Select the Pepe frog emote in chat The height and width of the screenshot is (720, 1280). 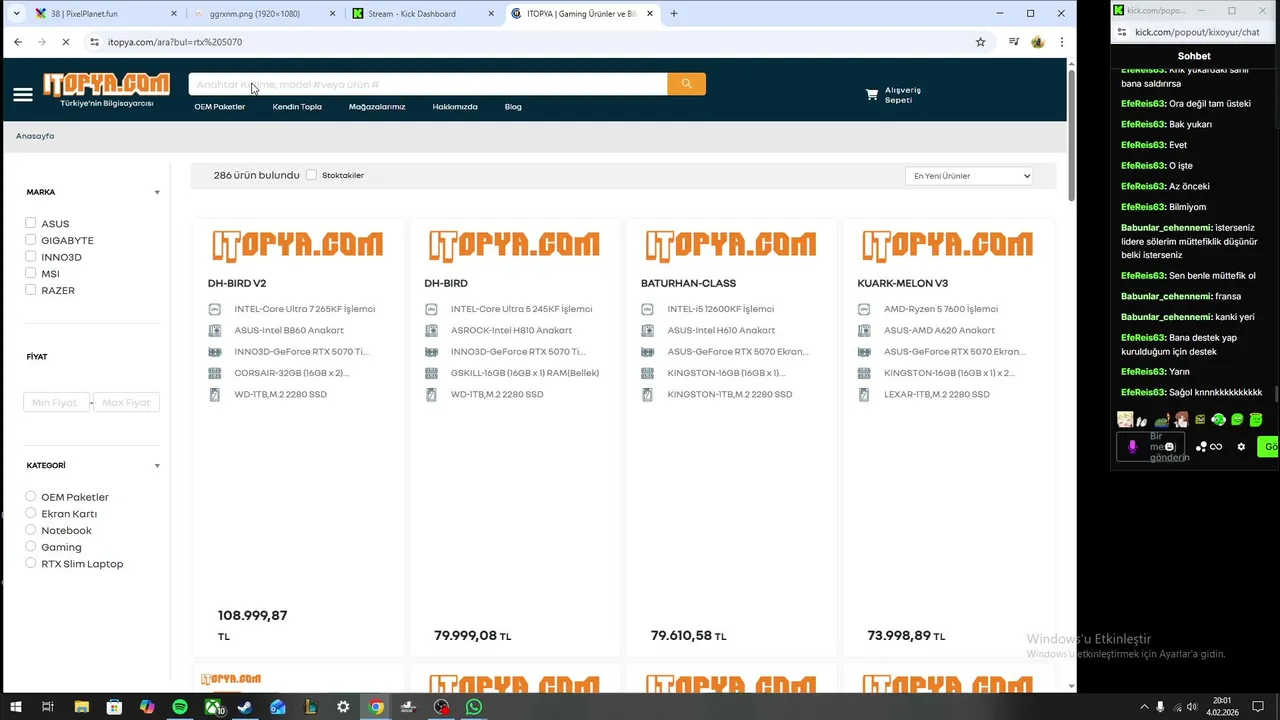click(x=1161, y=420)
